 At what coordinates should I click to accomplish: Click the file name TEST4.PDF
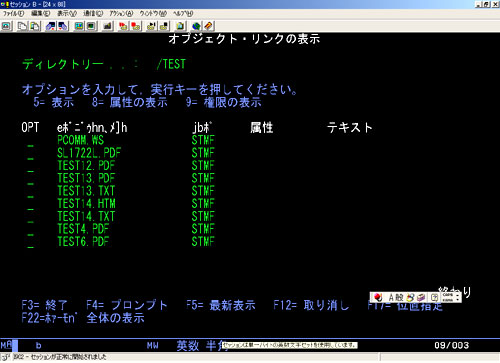point(83,229)
